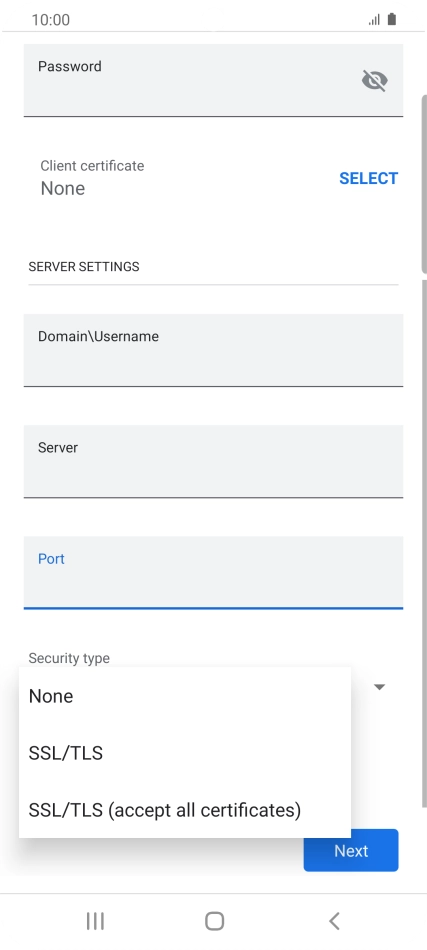Tap the Client certificate None value
This screenshot has height=950, width=427.
62,188
